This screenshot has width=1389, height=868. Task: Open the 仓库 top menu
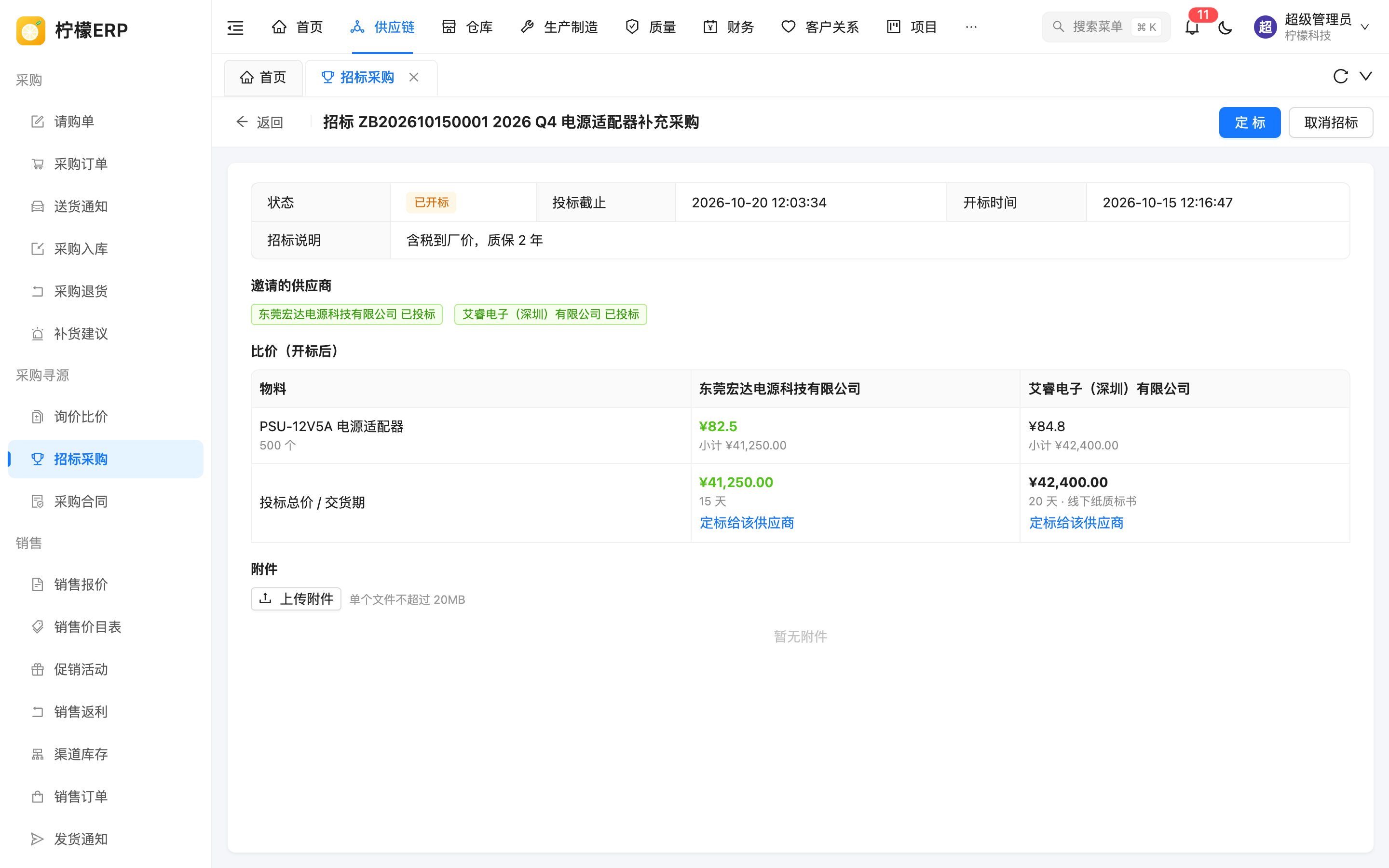pyautogui.click(x=467, y=27)
